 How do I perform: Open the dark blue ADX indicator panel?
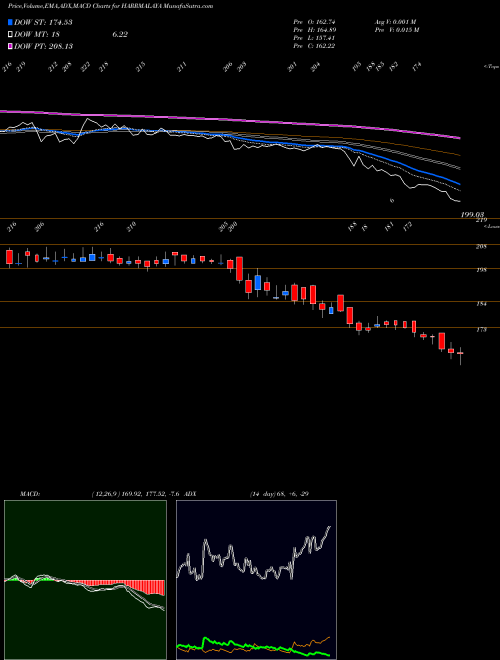(x=256, y=580)
